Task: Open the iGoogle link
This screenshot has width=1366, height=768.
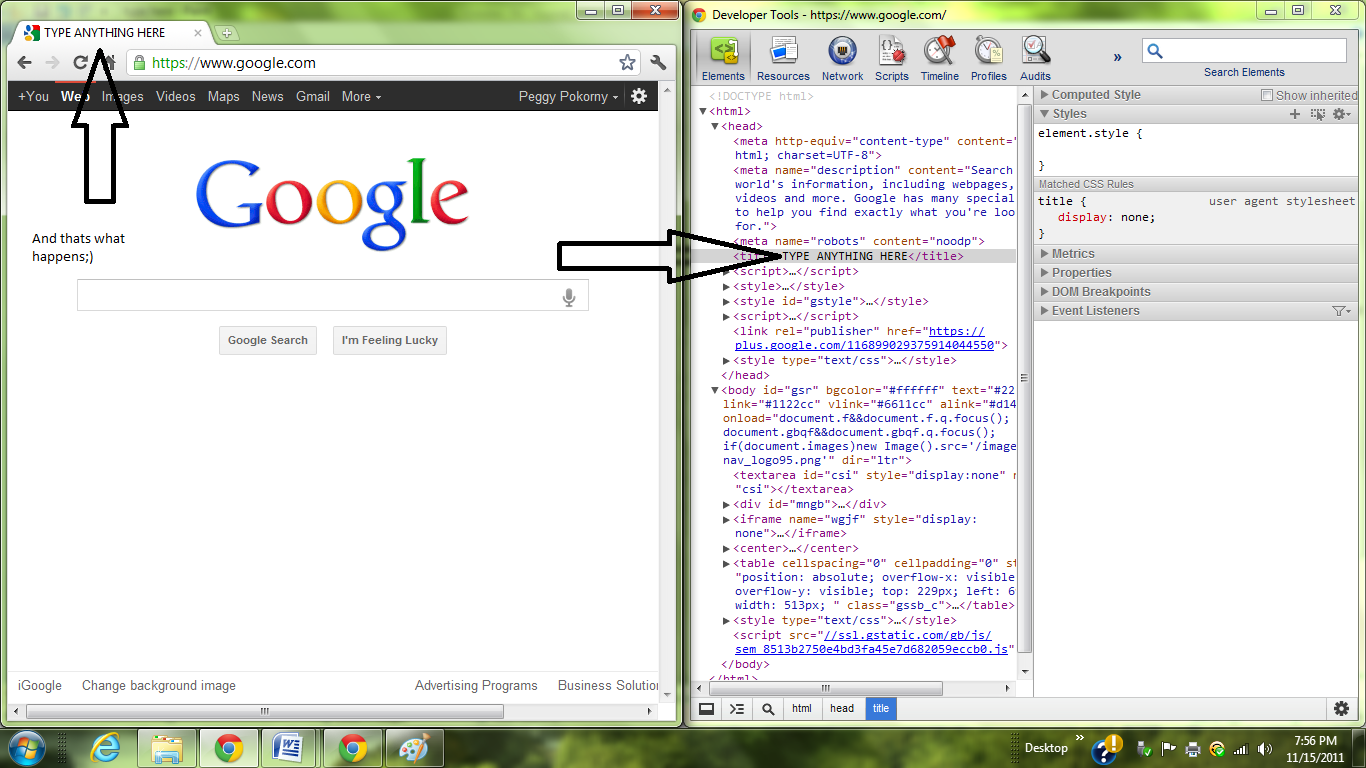Action: pos(40,686)
